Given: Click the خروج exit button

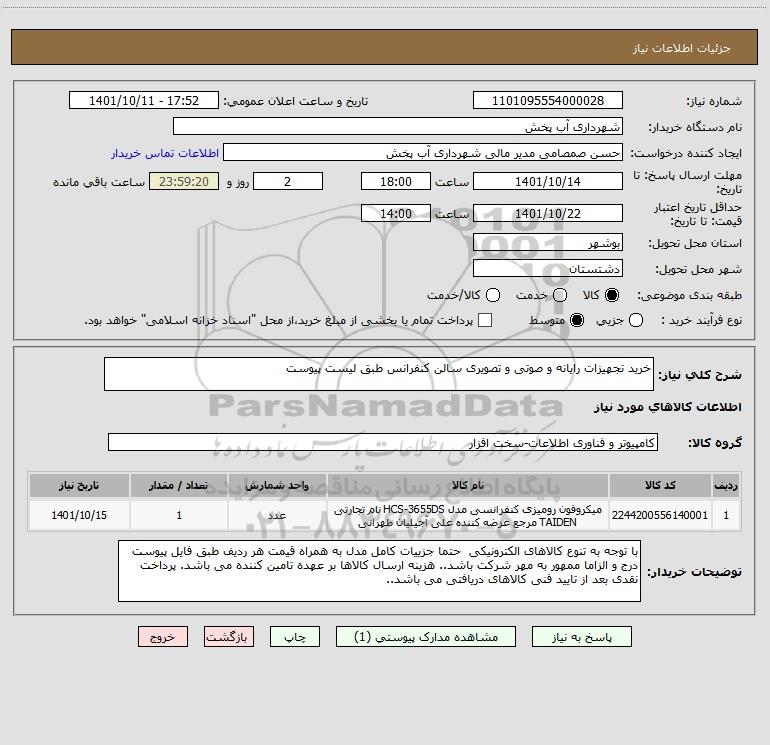Looking at the screenshot, I should [163, 636].
